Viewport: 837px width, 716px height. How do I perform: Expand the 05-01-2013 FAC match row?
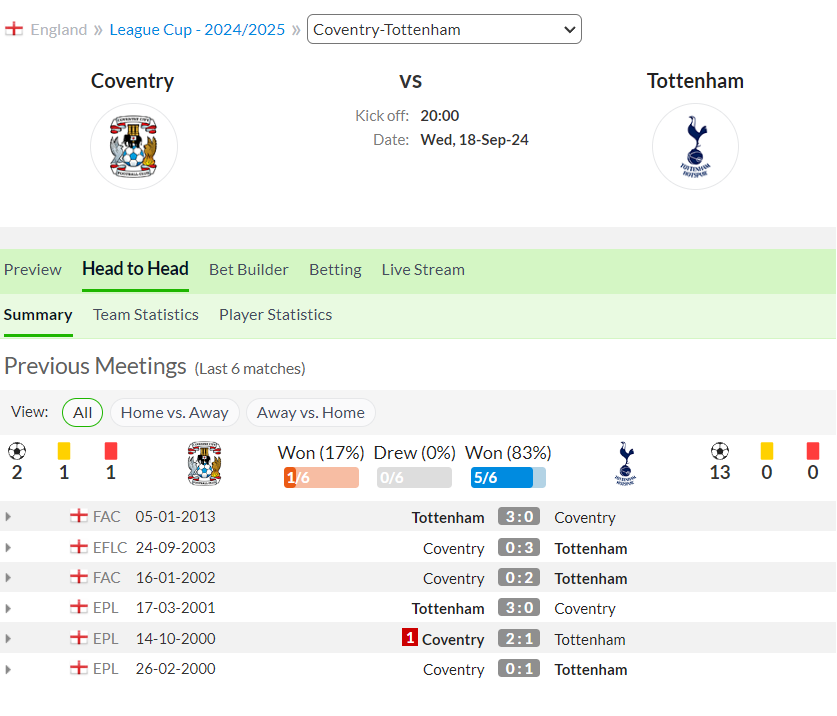(x=8, y=517)
